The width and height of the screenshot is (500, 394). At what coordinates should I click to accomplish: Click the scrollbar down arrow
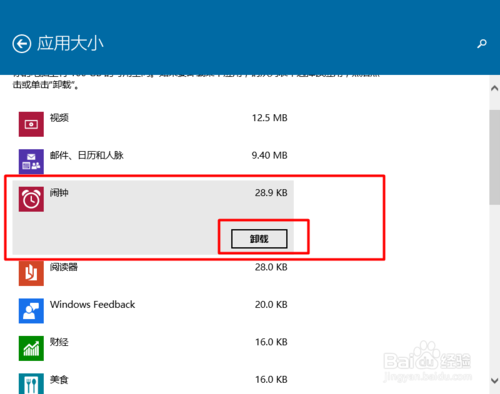click(495, 380)
